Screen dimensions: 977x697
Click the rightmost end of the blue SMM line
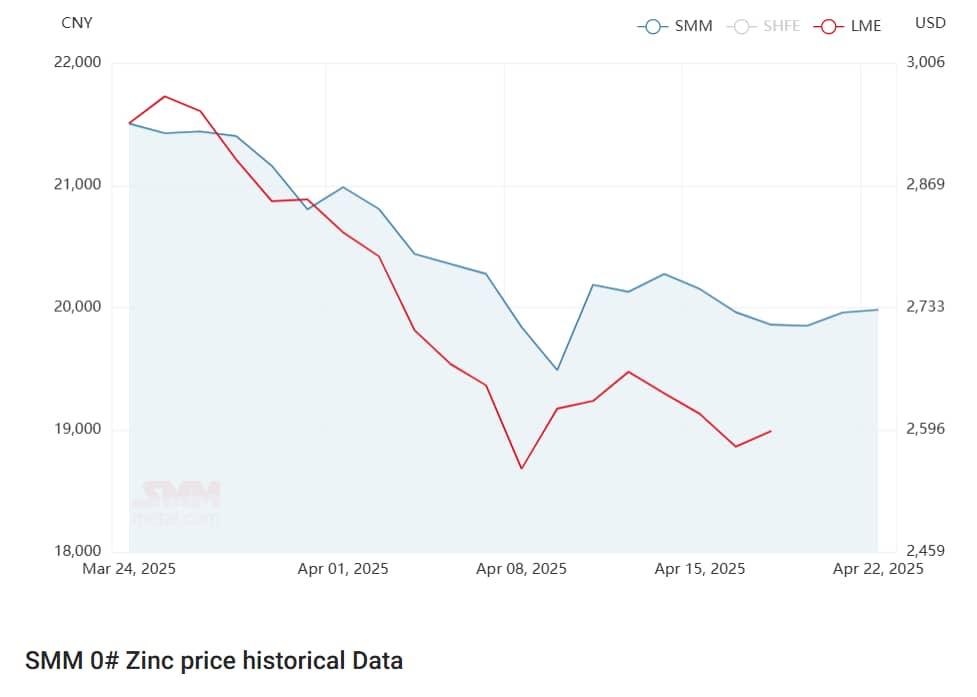point(878,310)
